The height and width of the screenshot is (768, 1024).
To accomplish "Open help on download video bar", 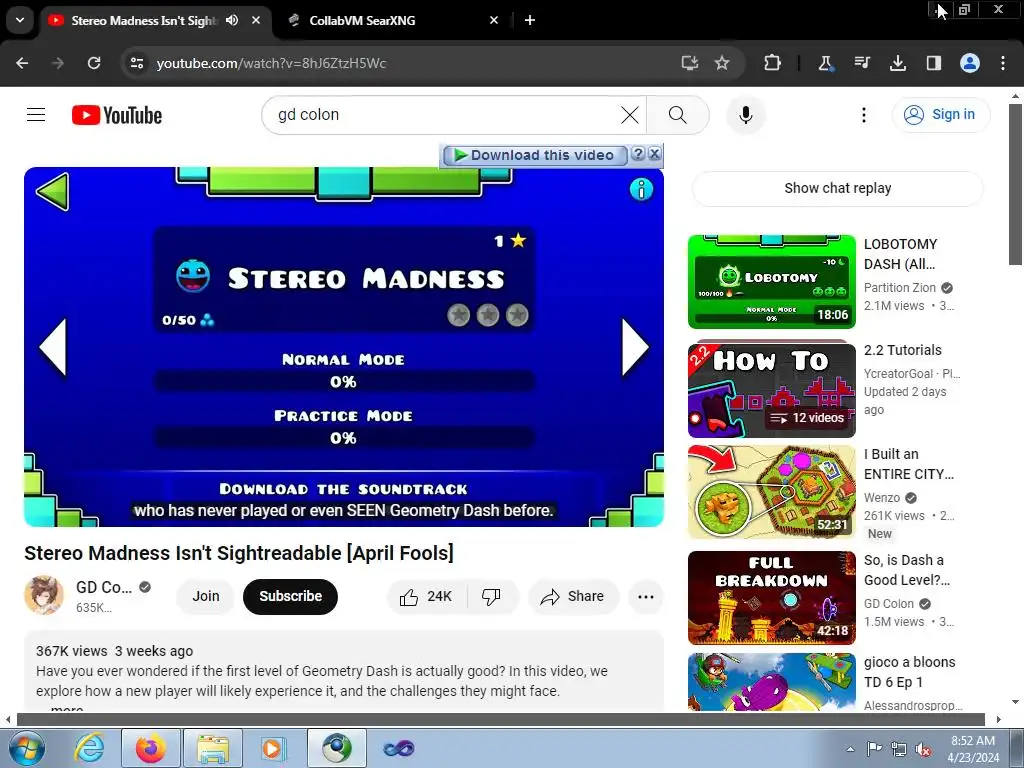I will [x=638, y=154].
